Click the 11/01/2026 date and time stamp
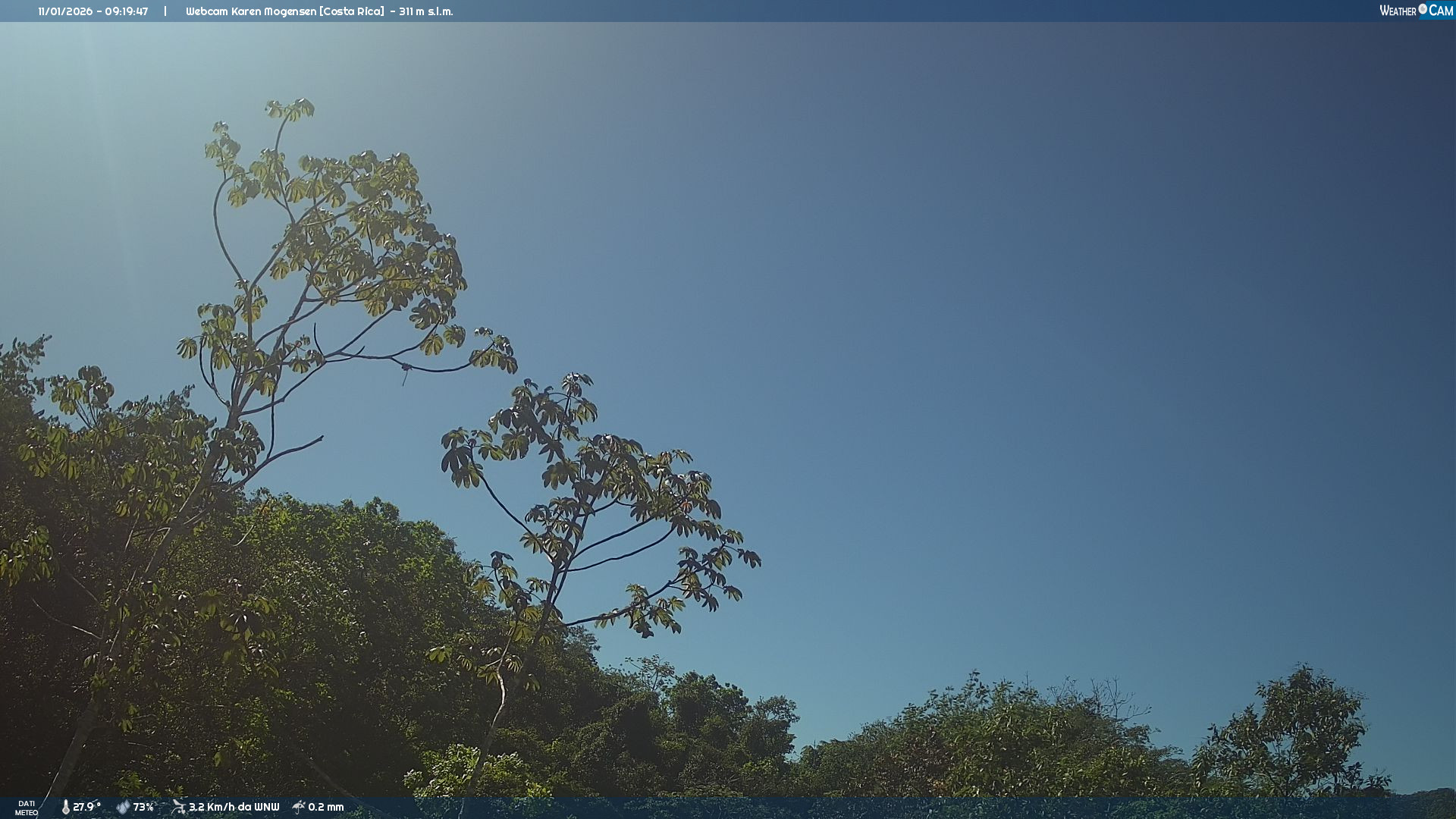 [93, 11]
